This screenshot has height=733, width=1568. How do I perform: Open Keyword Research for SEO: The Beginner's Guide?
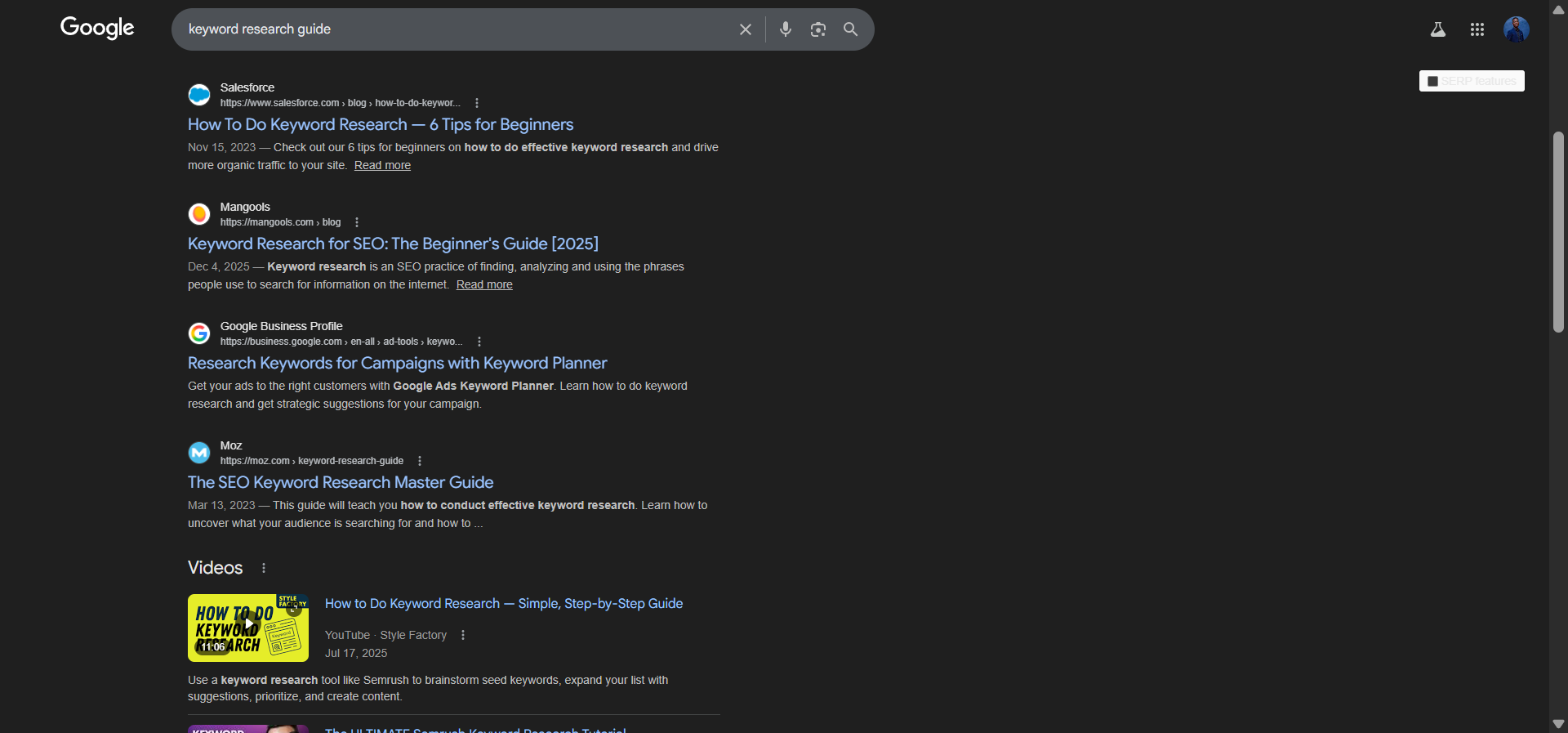coord(393,244)
